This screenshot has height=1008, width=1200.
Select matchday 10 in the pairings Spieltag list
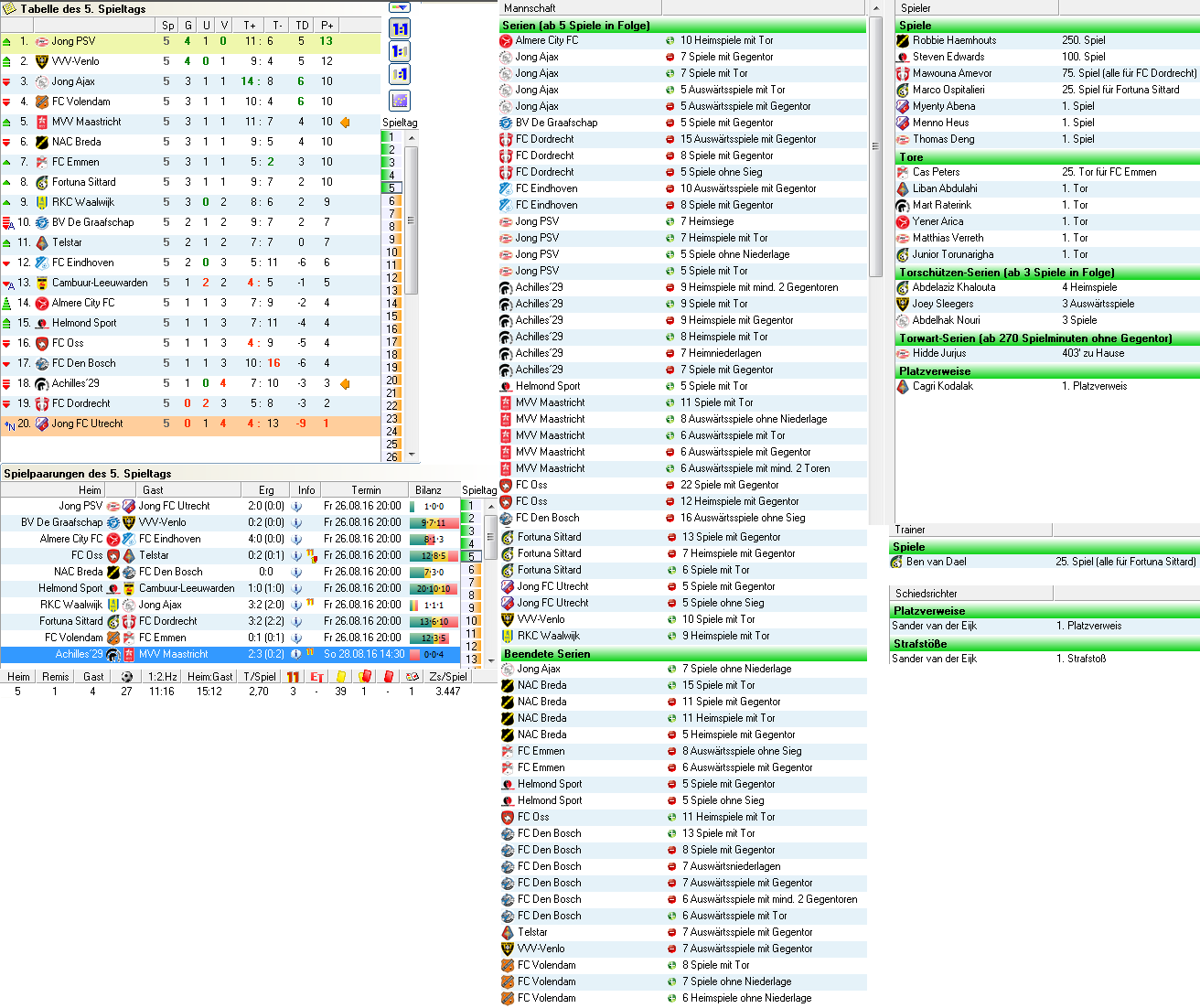472,620
